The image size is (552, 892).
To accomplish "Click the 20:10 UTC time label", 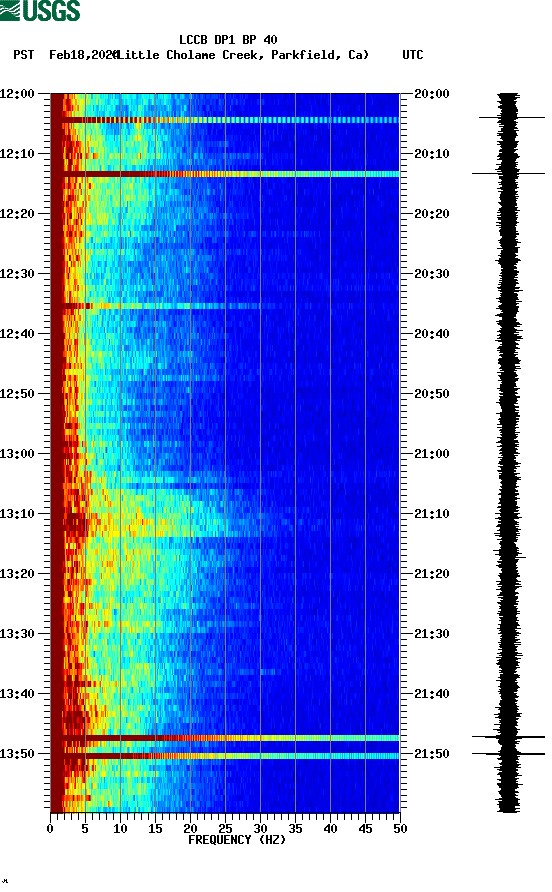I will [x=431, y=154].
